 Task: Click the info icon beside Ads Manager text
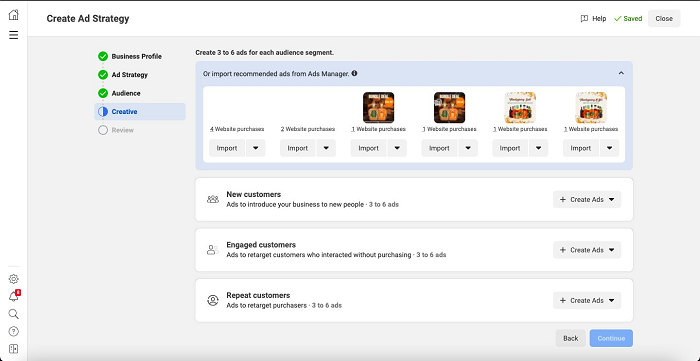pos(354,73)
